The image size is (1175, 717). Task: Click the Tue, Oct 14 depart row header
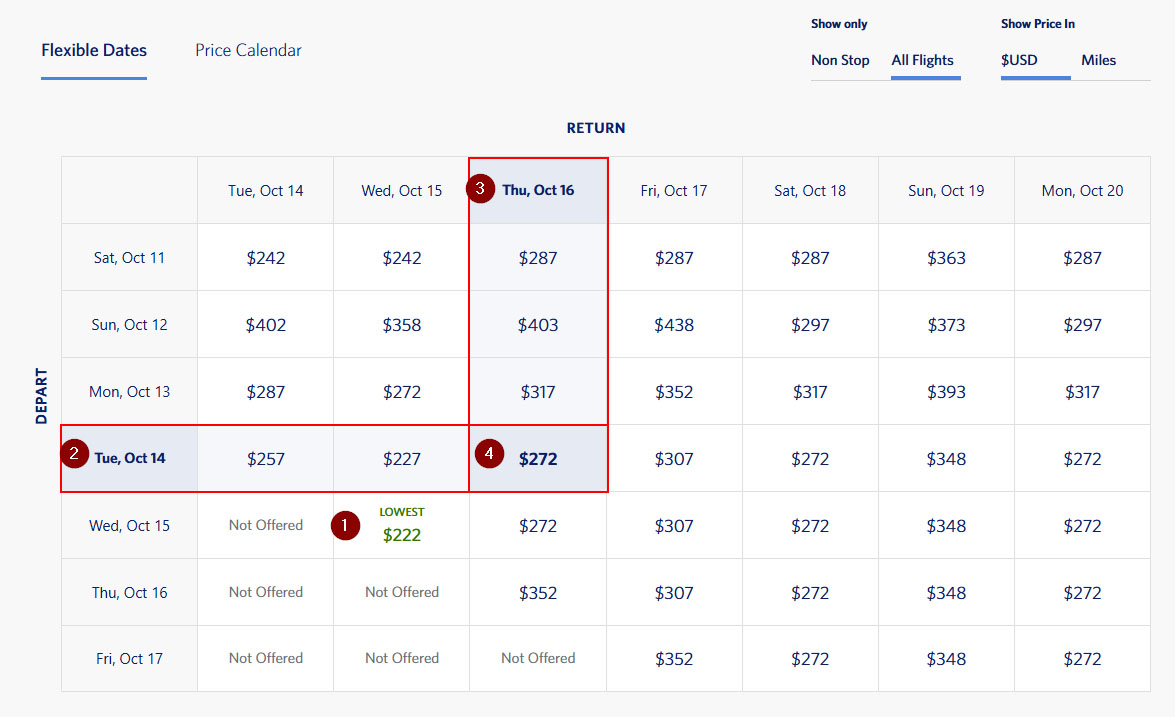[130, 458]
